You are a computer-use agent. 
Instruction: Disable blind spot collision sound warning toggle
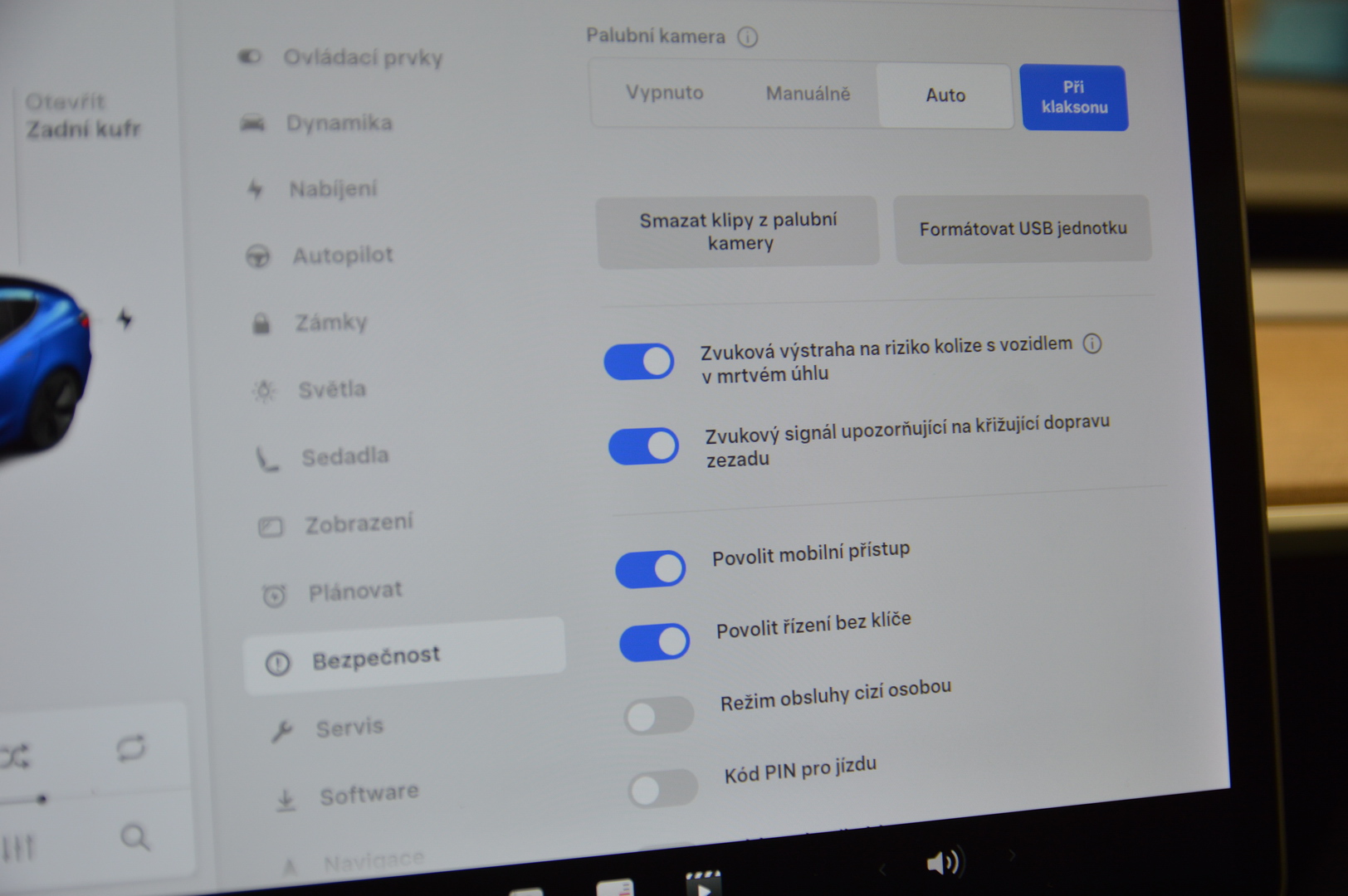coord(639,363)
